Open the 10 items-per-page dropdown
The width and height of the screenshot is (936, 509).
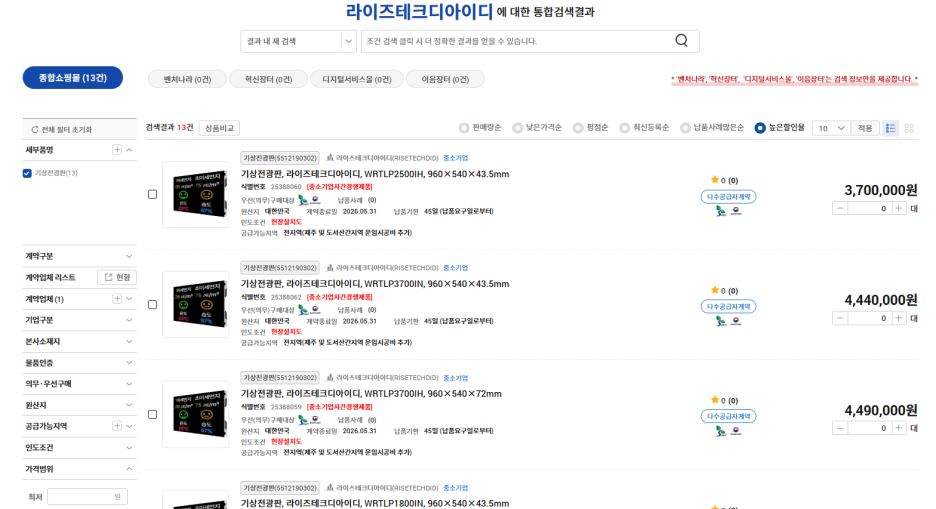[x=830, y=128]
